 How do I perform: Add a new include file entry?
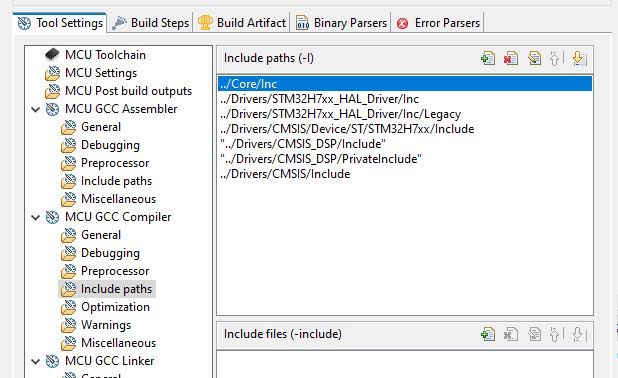(x=488, y=334)
